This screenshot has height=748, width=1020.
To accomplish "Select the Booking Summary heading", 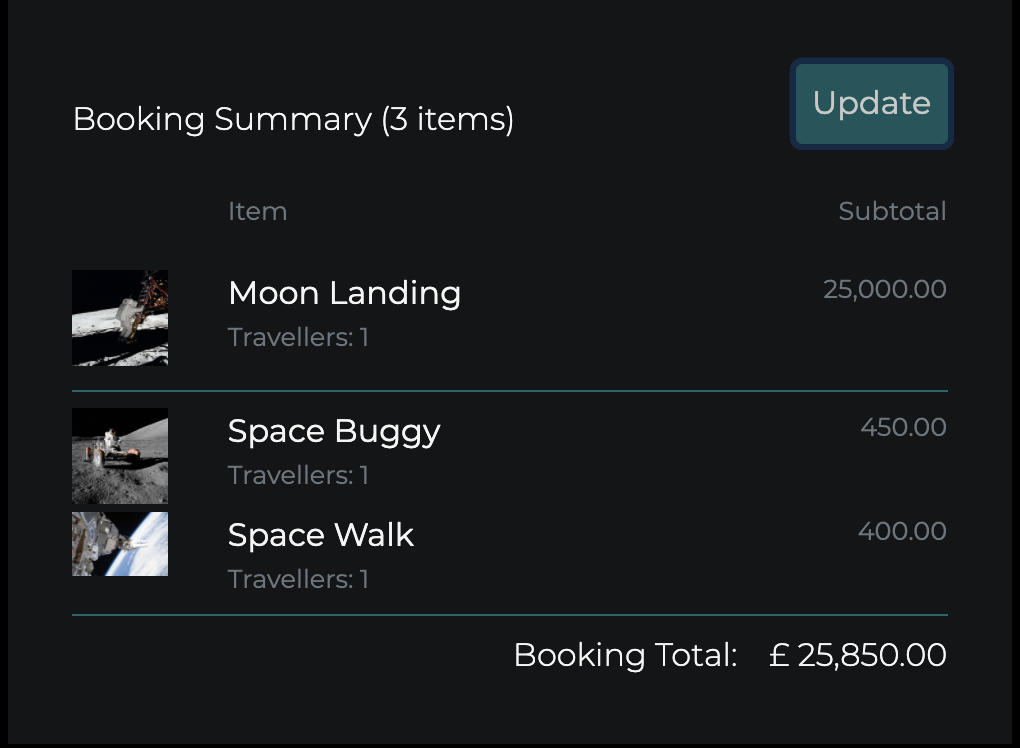I will tap(293, 119).
